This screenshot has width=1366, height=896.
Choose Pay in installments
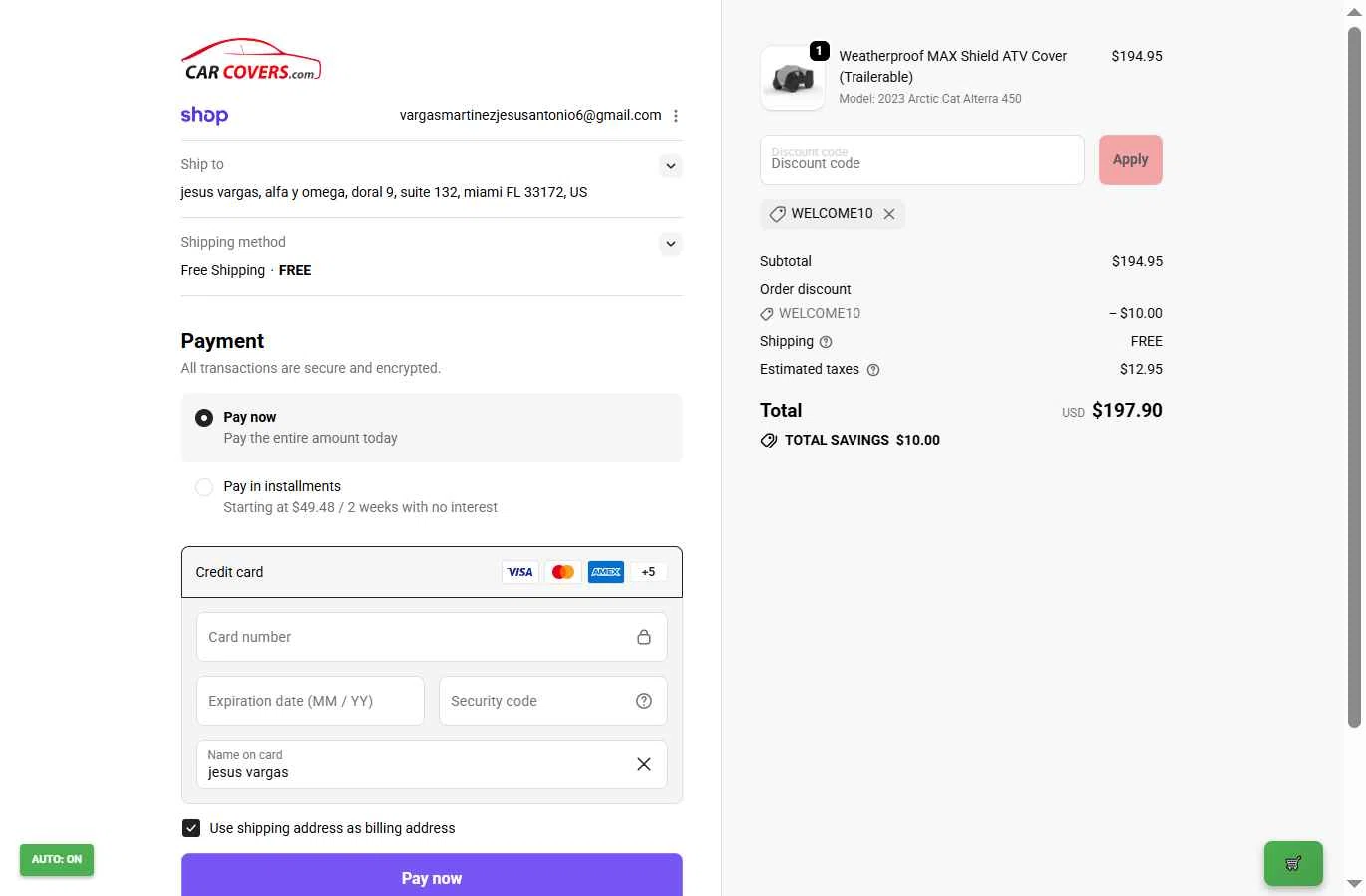204,487
